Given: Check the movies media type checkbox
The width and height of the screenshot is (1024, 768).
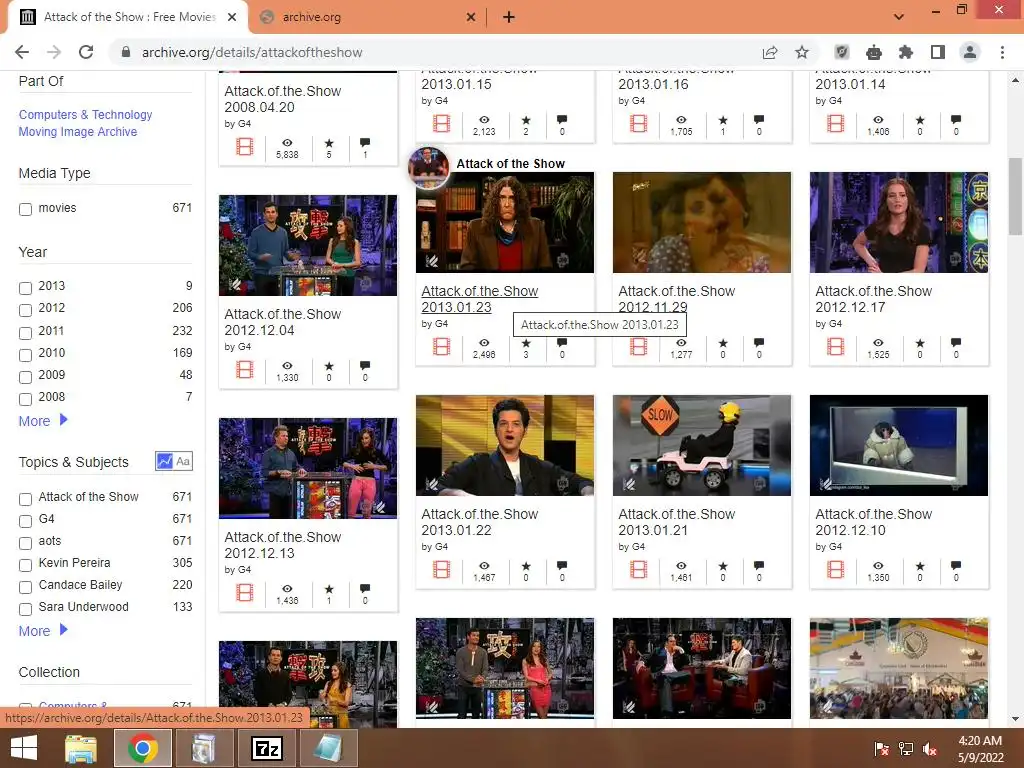Looking at the screenshot, I should [25, 210].
